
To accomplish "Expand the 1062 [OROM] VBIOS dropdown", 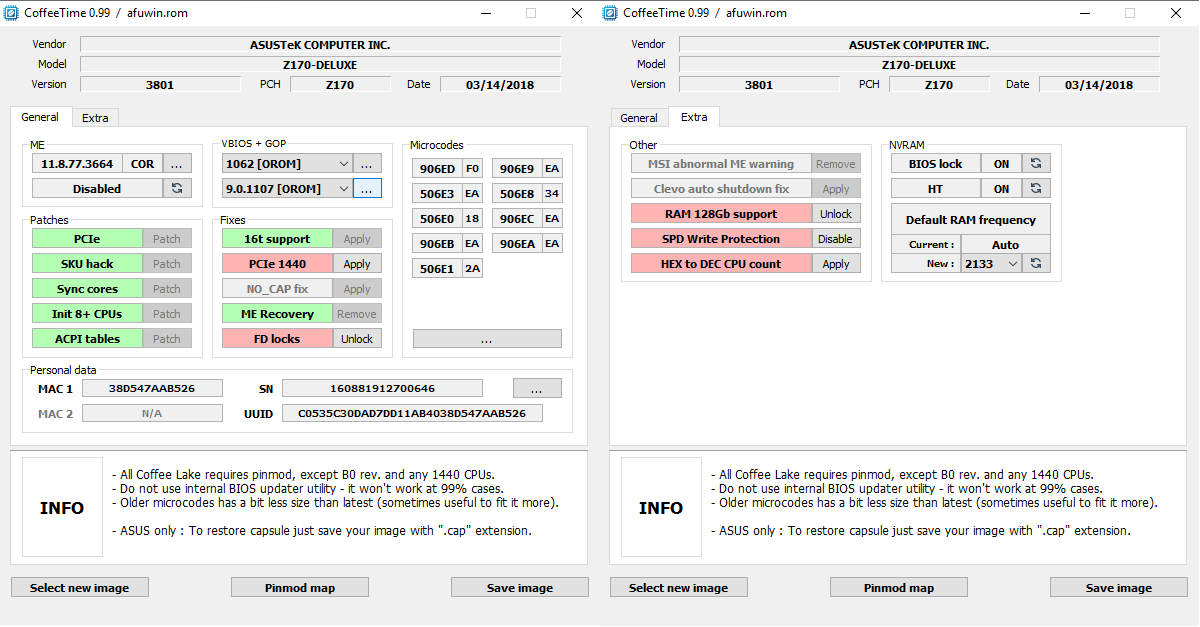I will tap(343, 163).
